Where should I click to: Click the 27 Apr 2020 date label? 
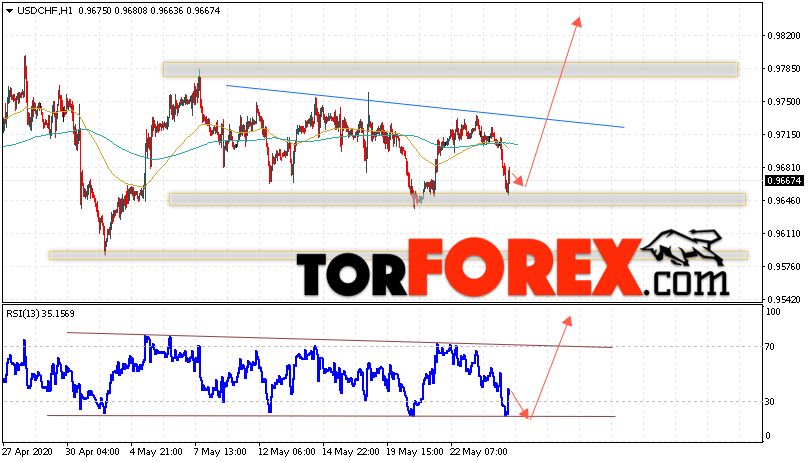tap(27, 452)
